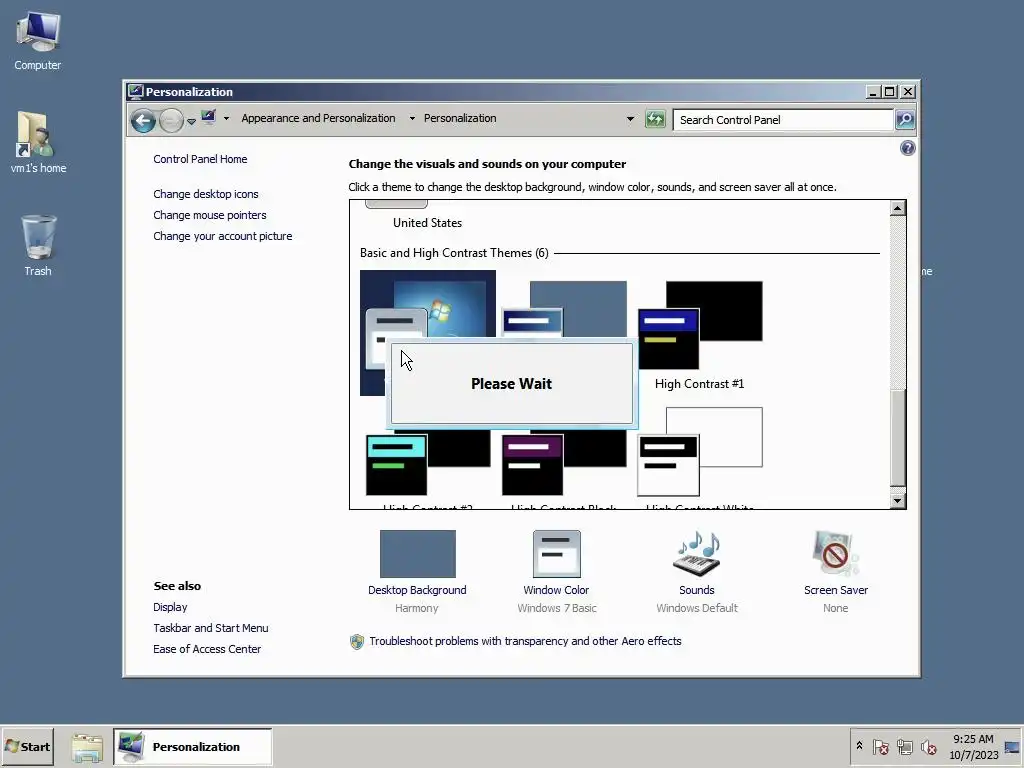Open Change your account picture
This screenshot has height=768, width=1024.
click(x=223, y=236)
